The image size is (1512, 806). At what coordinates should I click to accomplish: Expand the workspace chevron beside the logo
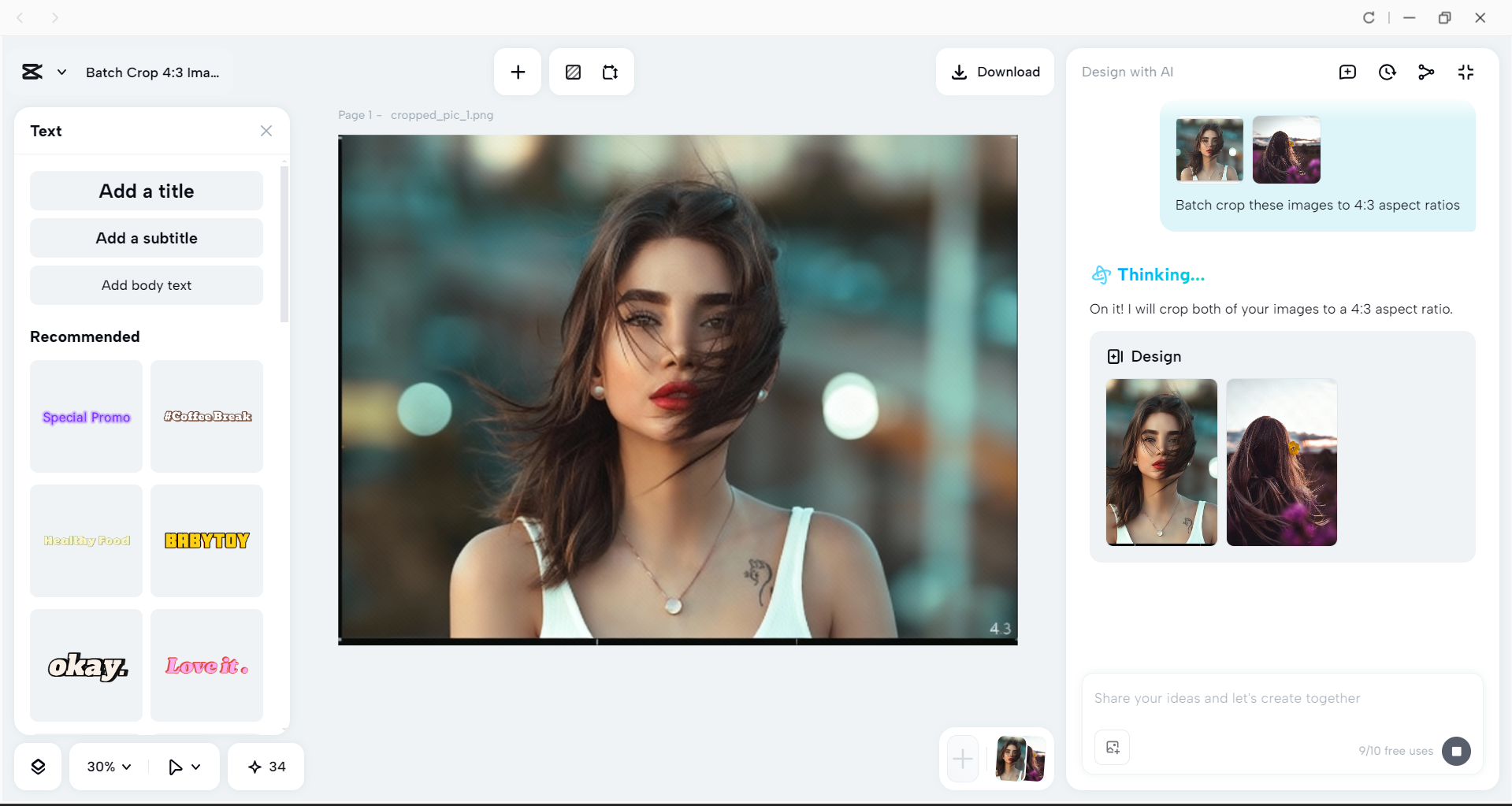tap(62, 72)
